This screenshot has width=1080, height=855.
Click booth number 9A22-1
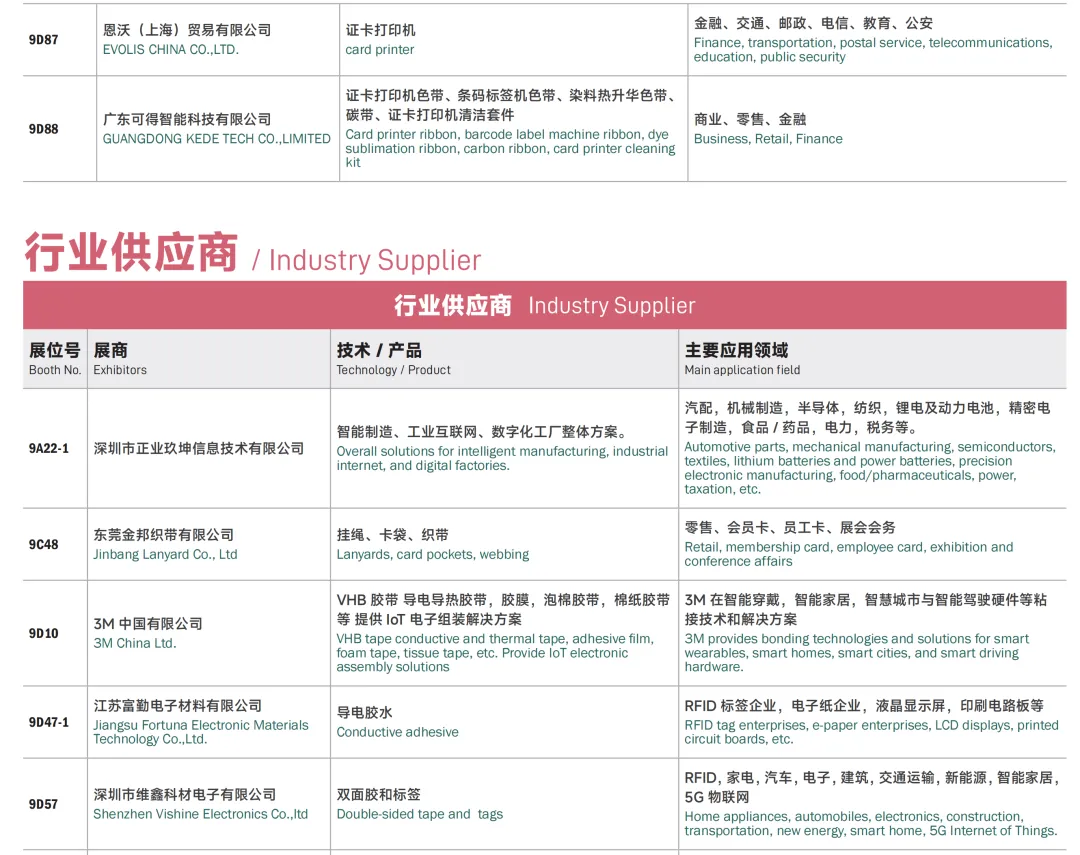(49, 449)
